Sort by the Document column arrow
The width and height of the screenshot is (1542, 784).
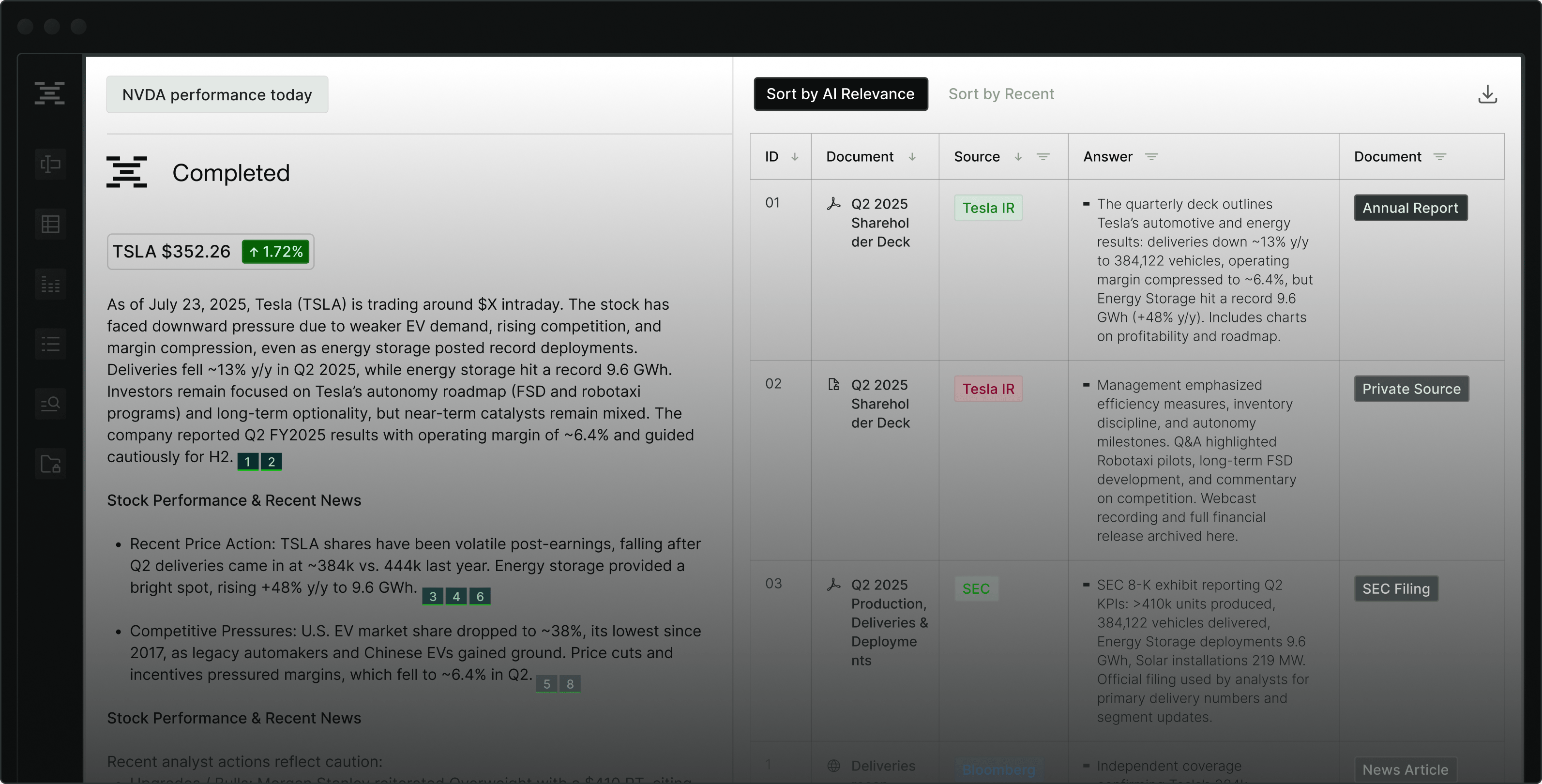point(912,157)
